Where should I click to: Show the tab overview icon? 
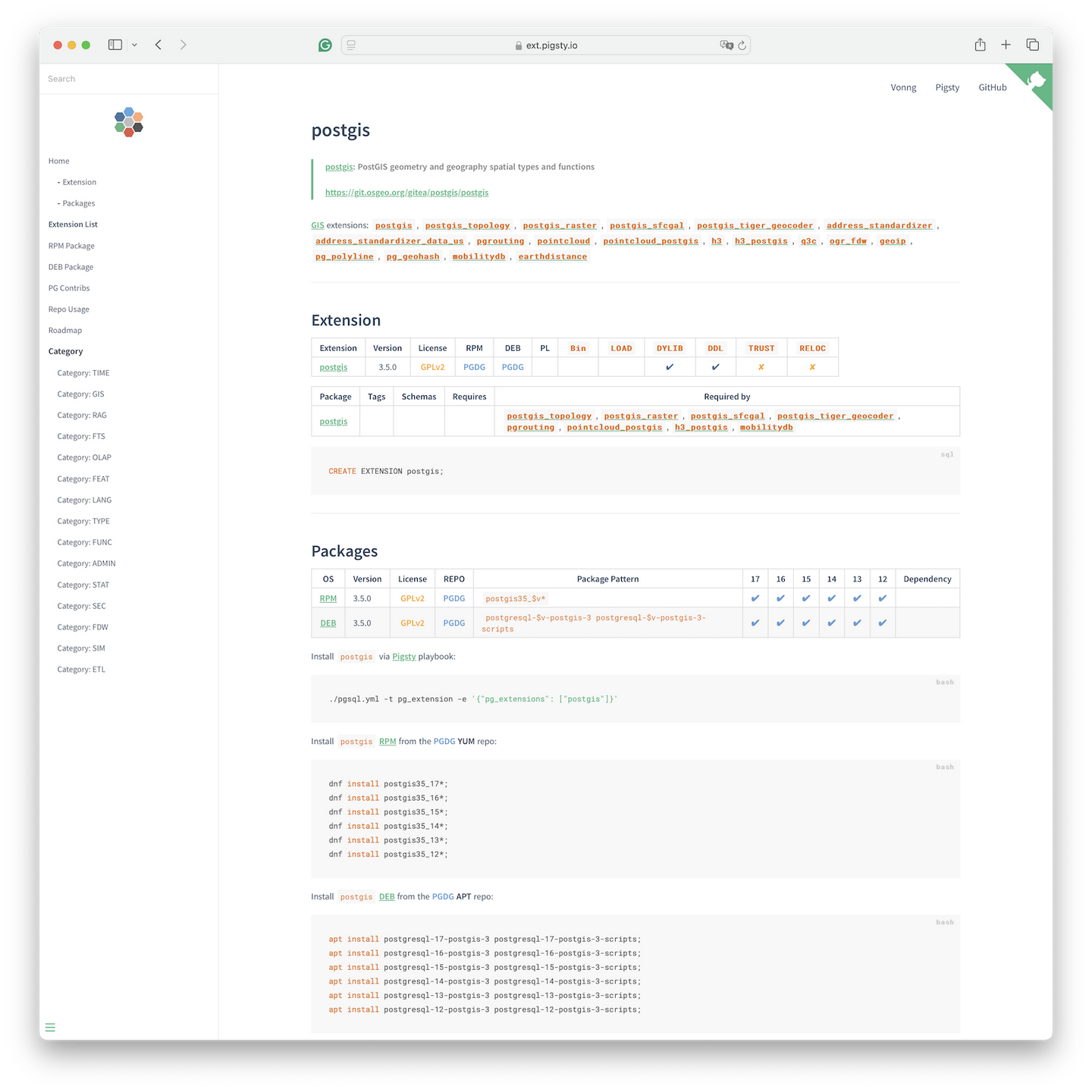click(1033, 45)
